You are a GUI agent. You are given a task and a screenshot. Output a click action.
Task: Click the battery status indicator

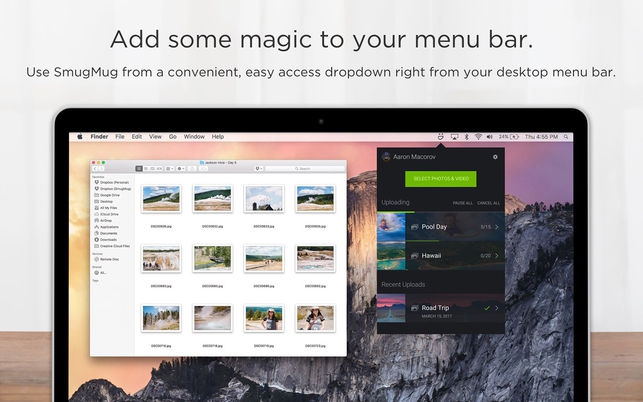[508, 137]
